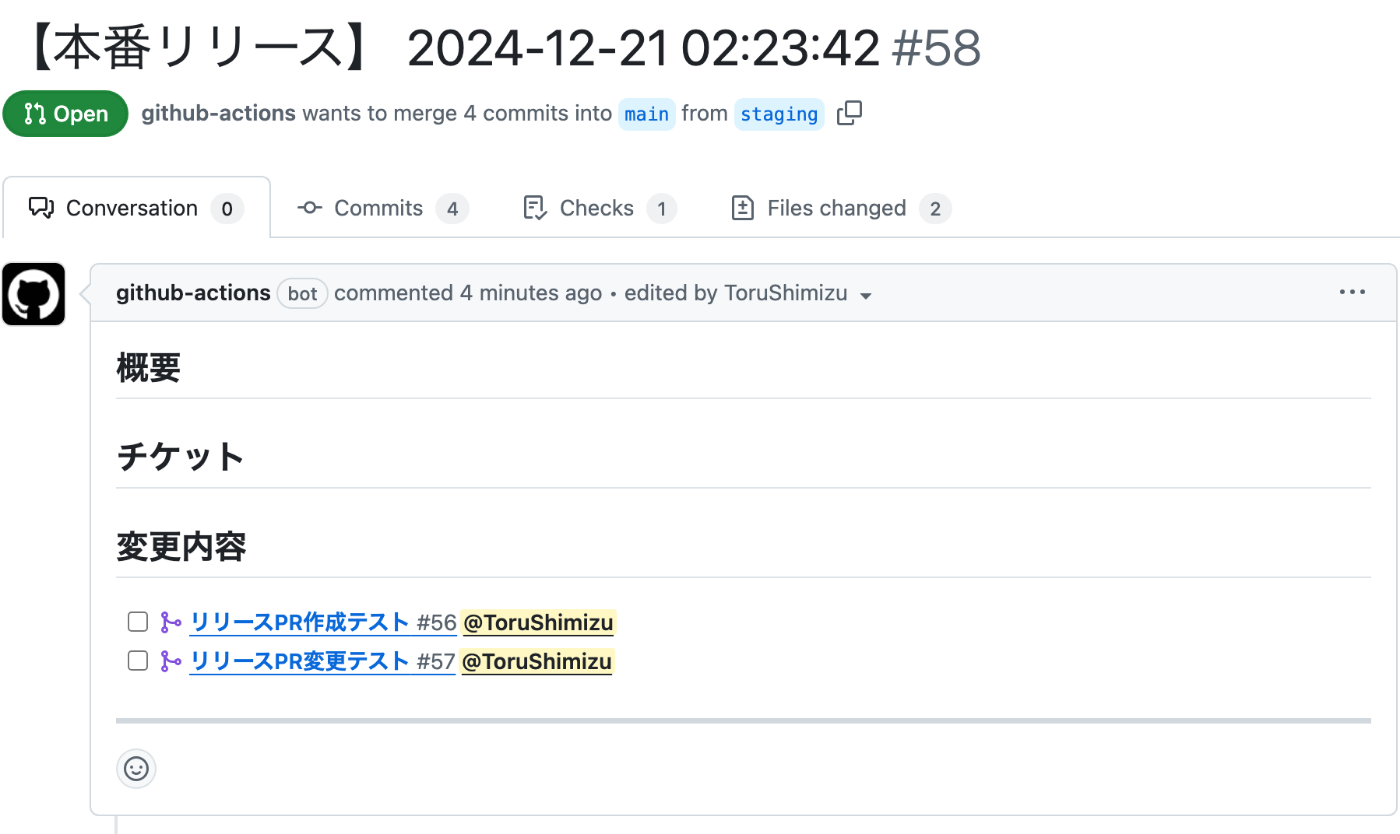
Task: Check the リリースPR作成テスト #56 checkbox
Action: click(x=138, y=622)
